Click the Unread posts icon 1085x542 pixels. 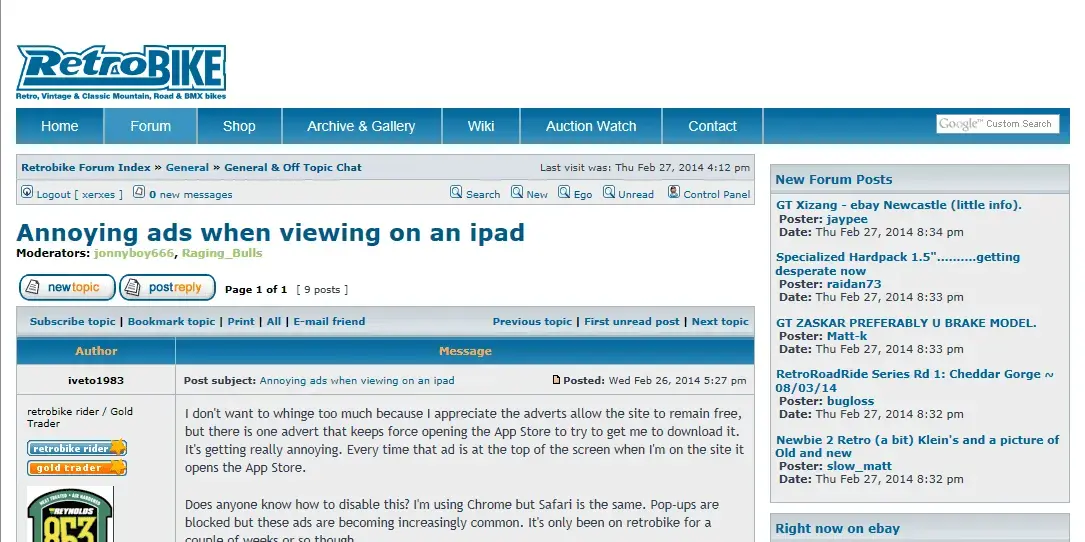coord(609,193)
